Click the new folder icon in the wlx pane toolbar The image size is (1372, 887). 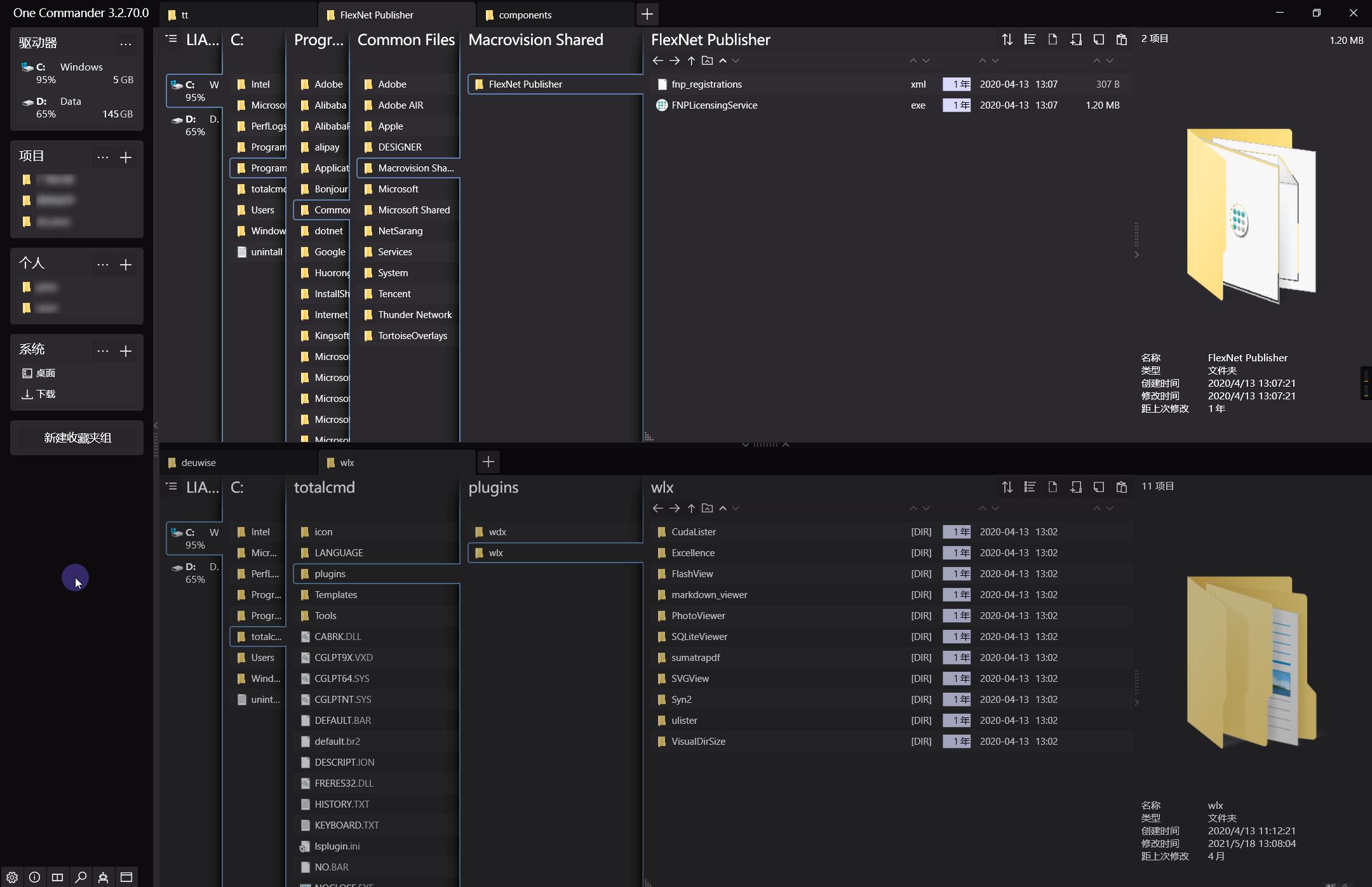707,508
